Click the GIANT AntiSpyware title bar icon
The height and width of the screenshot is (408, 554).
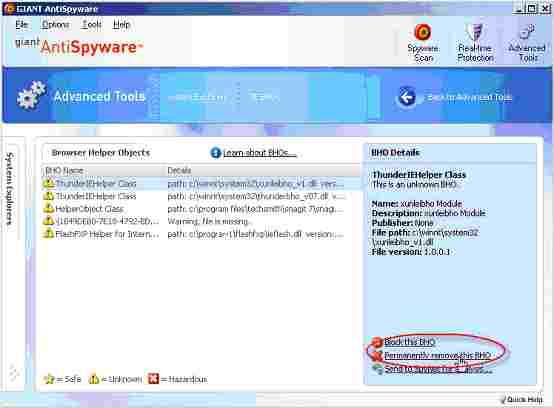click(9, 8)
